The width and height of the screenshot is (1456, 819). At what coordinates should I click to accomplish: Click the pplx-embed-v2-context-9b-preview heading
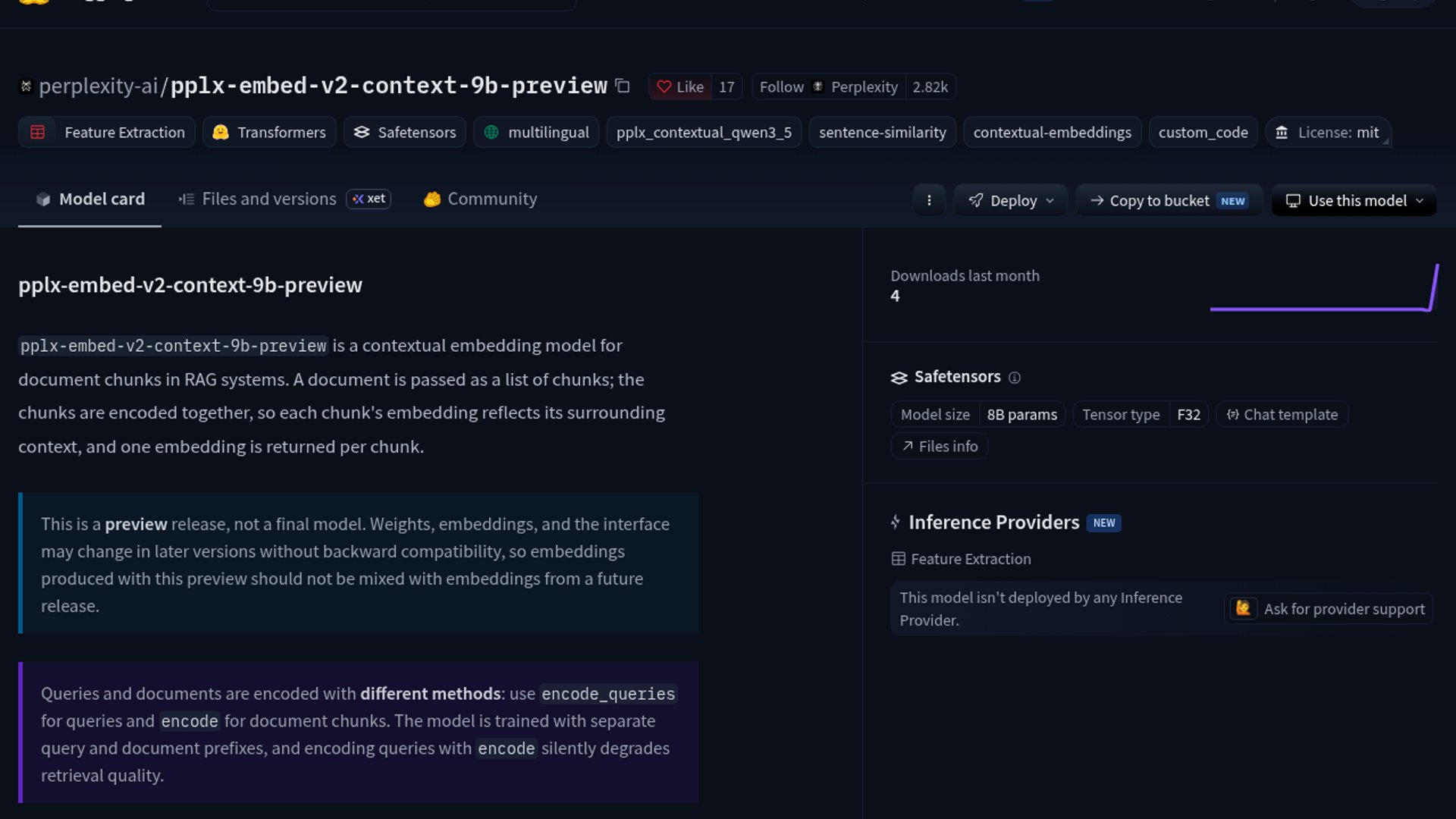point(190,285)
